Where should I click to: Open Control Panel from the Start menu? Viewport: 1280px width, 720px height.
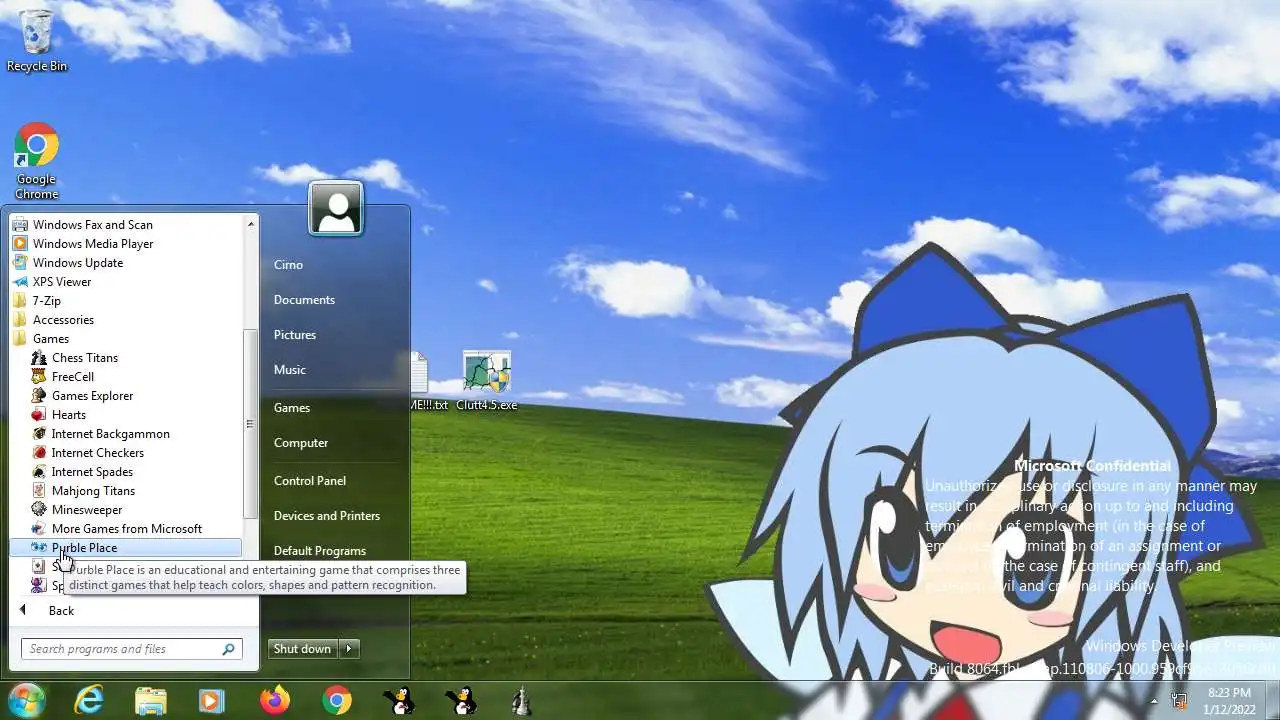tap(310, 481)
